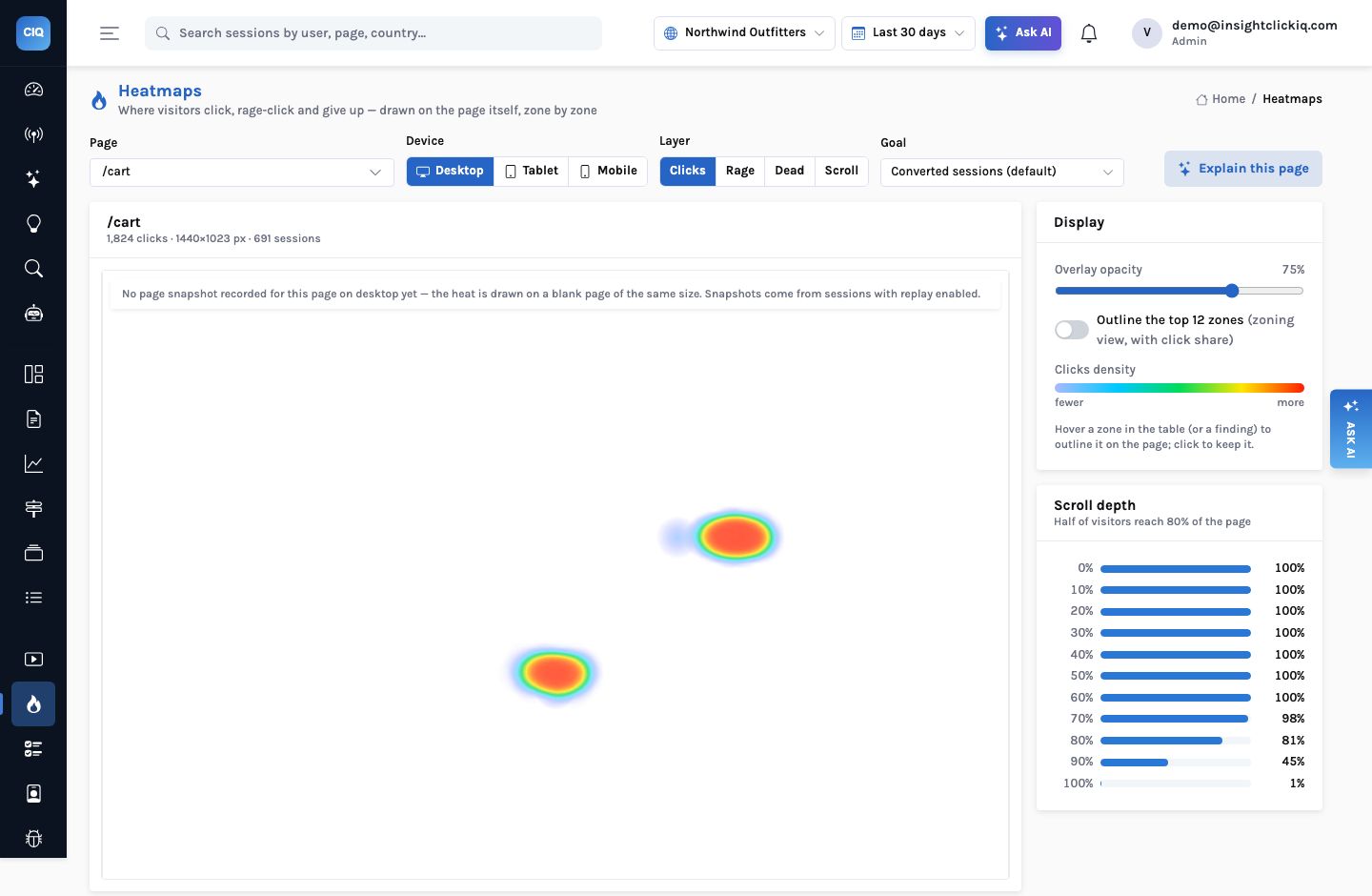Image resolution: width=1372 pixels, height=896 pixels.
Task: Switch to the Scroll layer tab
Action: point(841,171)
